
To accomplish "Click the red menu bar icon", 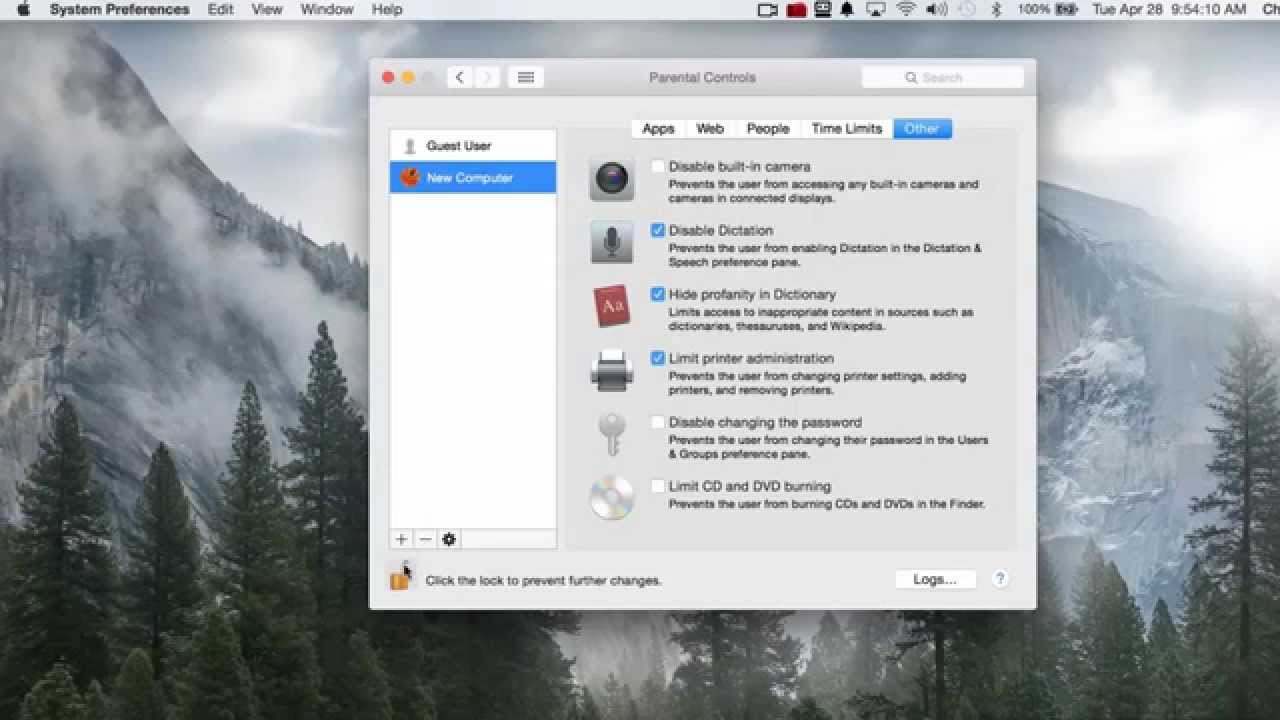I will (797, 10).
